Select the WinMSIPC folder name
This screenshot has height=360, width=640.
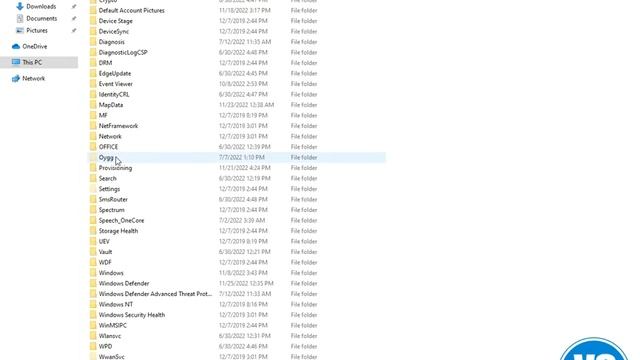(x=113, y=325)
